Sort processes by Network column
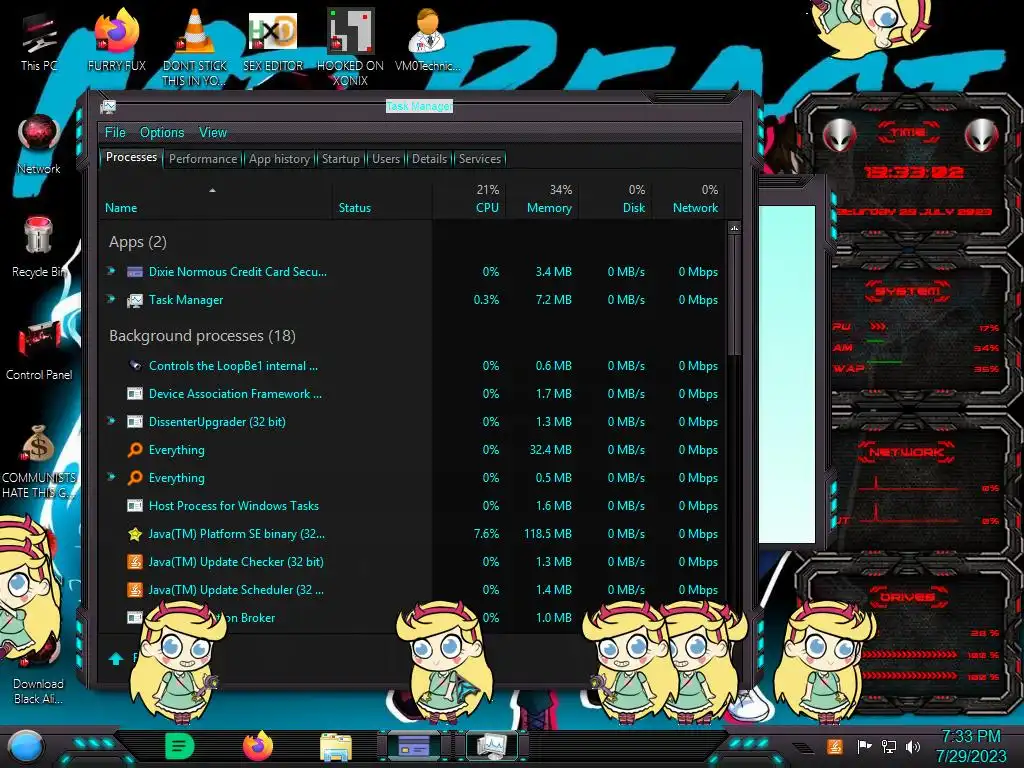1024x768 pixels. [688, 199]
